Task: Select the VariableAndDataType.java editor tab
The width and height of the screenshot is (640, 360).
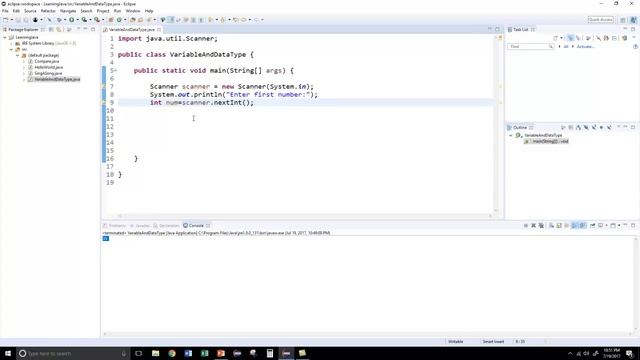Action: (x=131, y=30)
